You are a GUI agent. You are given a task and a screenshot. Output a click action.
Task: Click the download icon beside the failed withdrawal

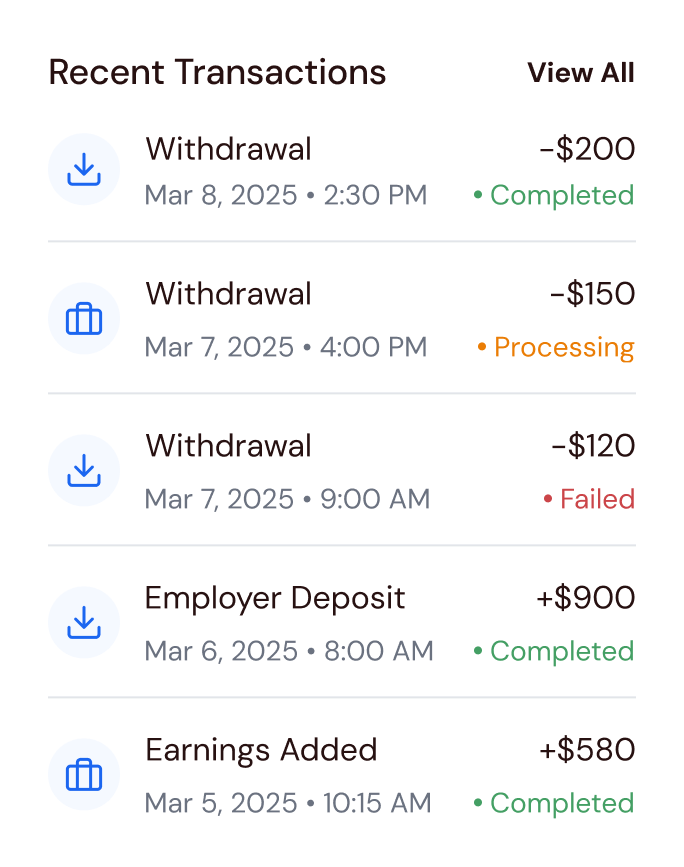(x=84, y=471)
